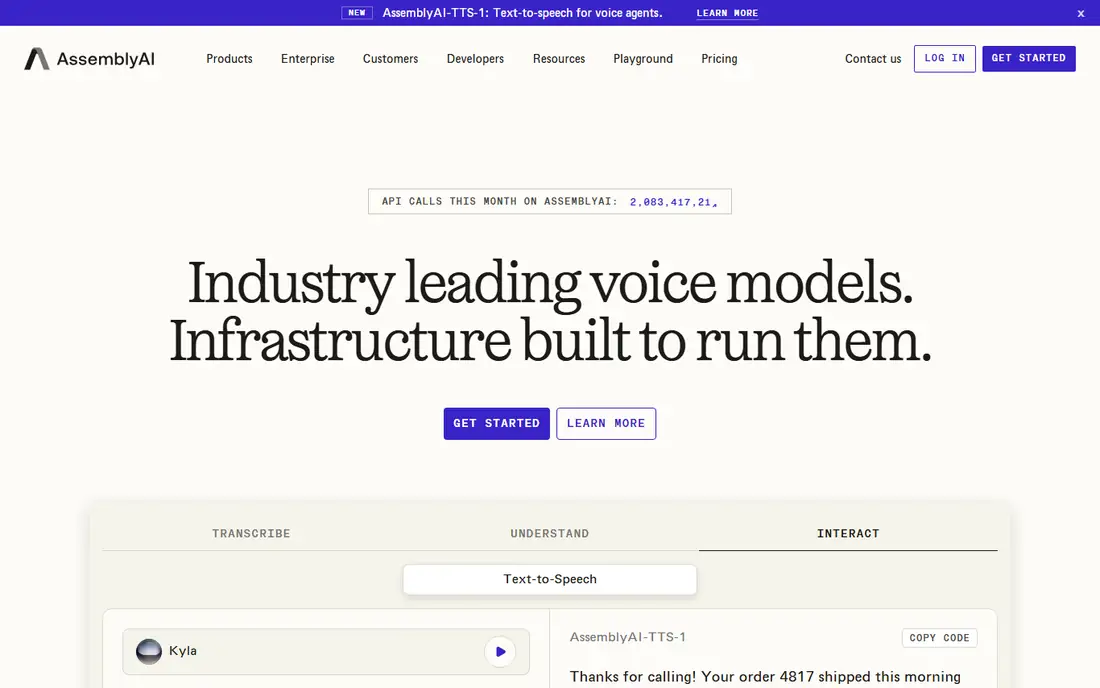1100x688 pixels.
Task: Click the 'Thanks for calling!' sample text
Action: 765,677
